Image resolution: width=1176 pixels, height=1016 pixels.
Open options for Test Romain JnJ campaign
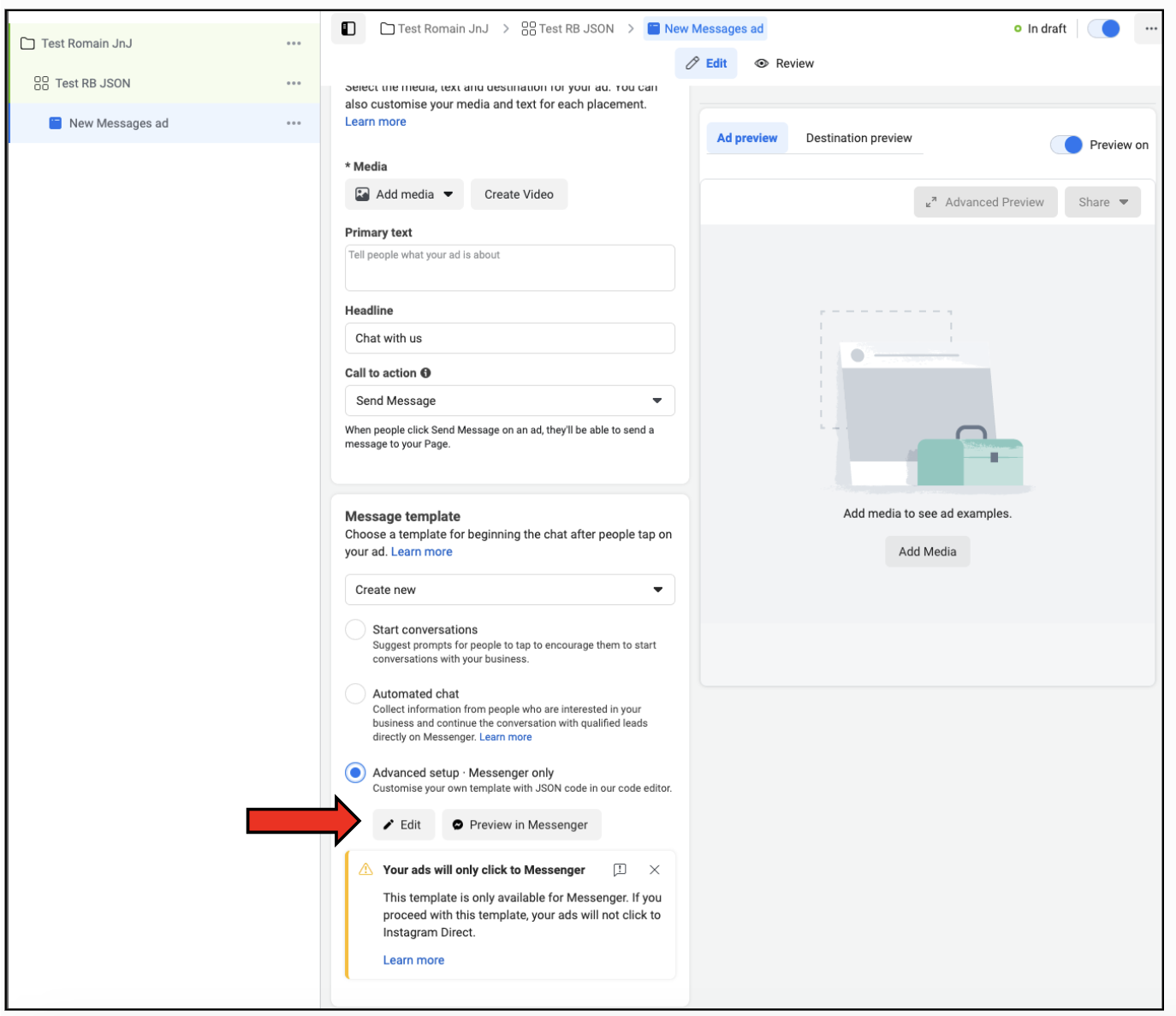click(x=294, y=44)
